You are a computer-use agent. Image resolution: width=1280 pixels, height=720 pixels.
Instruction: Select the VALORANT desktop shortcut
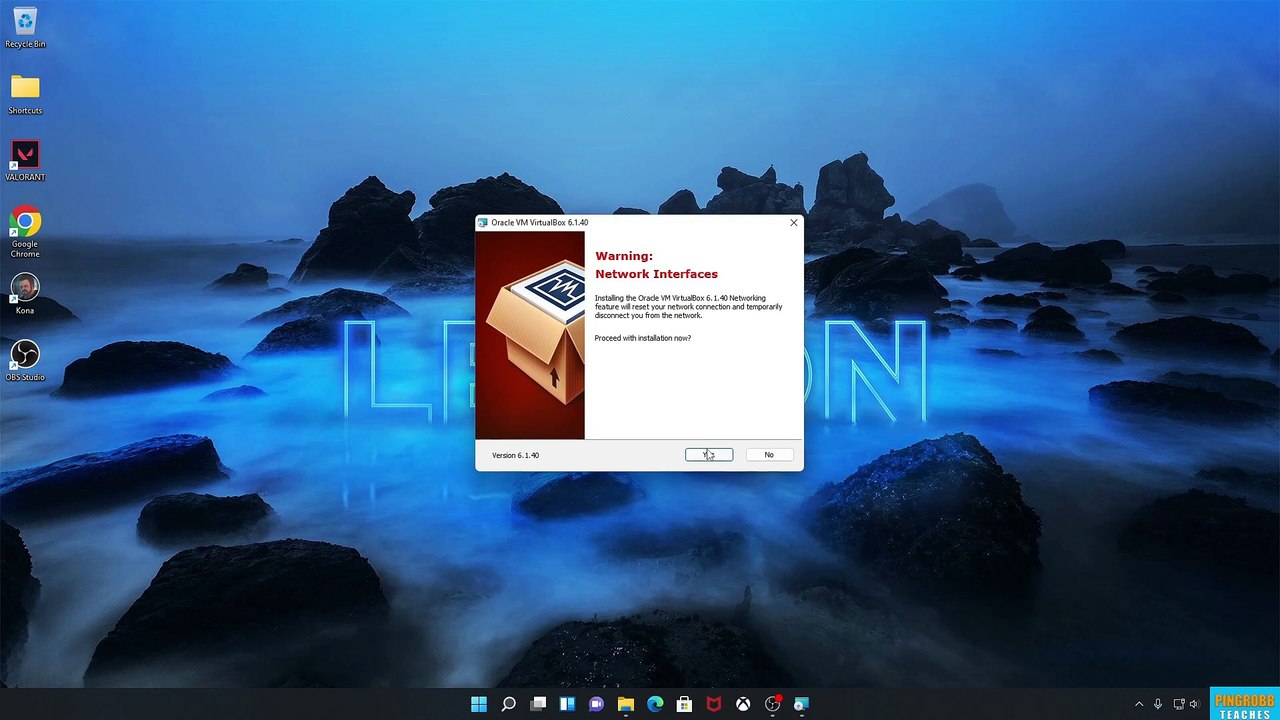pyautogui.click(x=25, y=161)
